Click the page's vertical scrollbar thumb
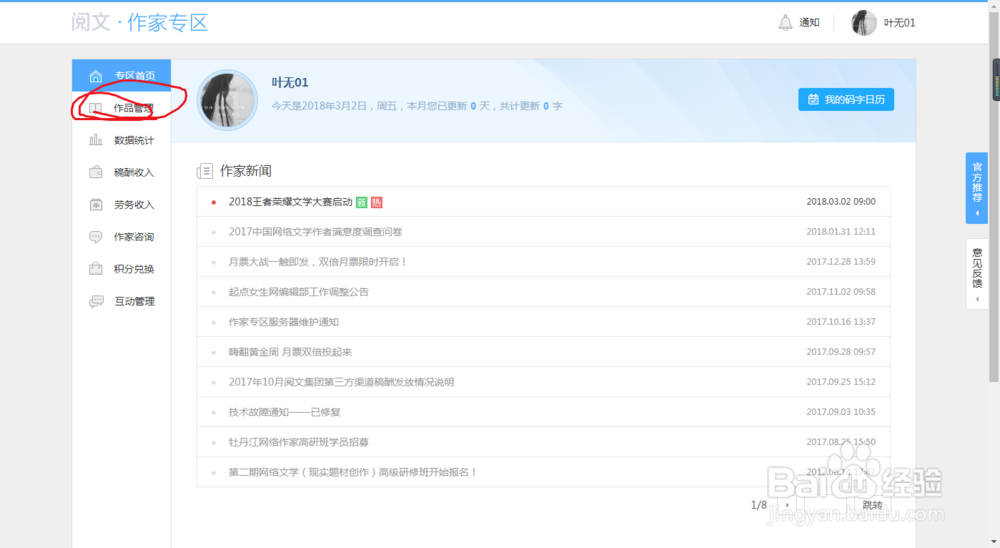This screenshot has width=1000, height=548. [994, 196]
